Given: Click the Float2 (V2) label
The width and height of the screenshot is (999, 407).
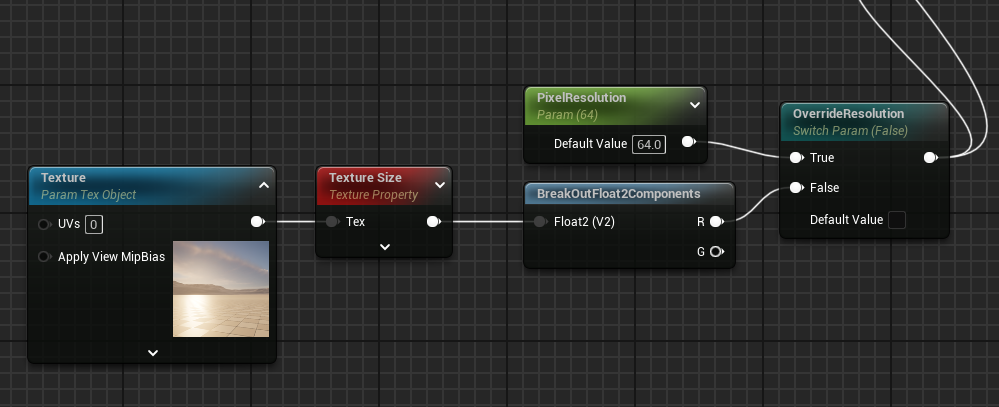Looking at the screenshot, I should click(584, 222).
